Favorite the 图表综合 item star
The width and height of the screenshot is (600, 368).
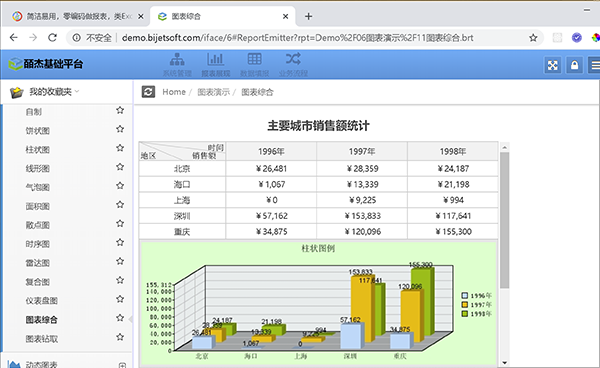click(120, 318)
